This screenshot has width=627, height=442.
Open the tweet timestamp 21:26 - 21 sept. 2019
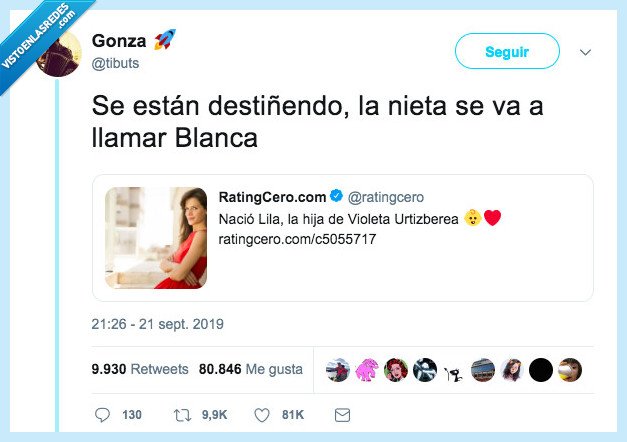[x=158, y=324]
